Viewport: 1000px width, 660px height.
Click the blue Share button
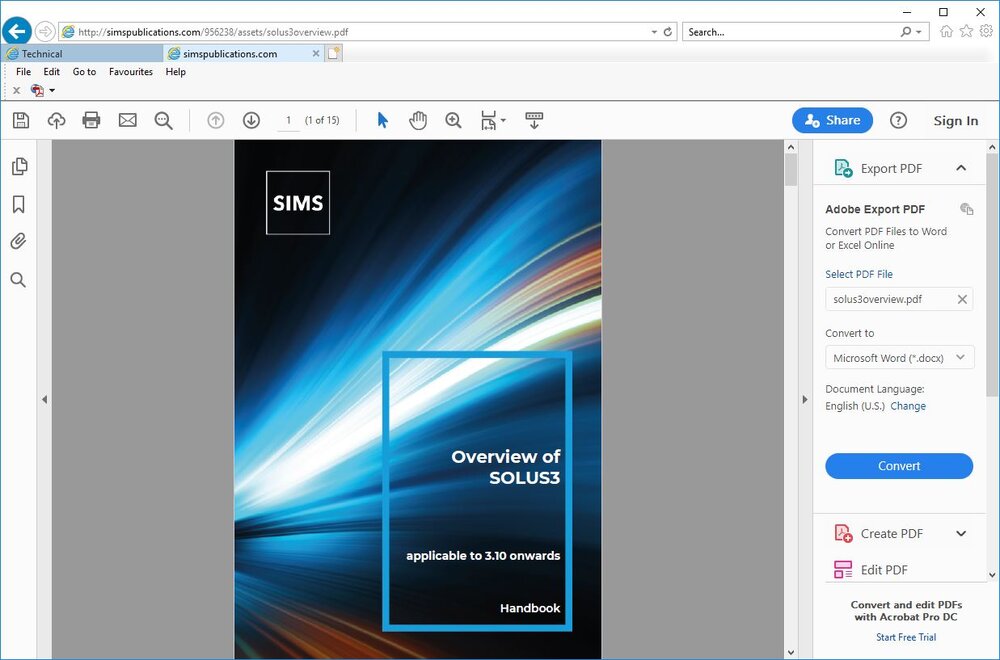(x=832, y=120)
